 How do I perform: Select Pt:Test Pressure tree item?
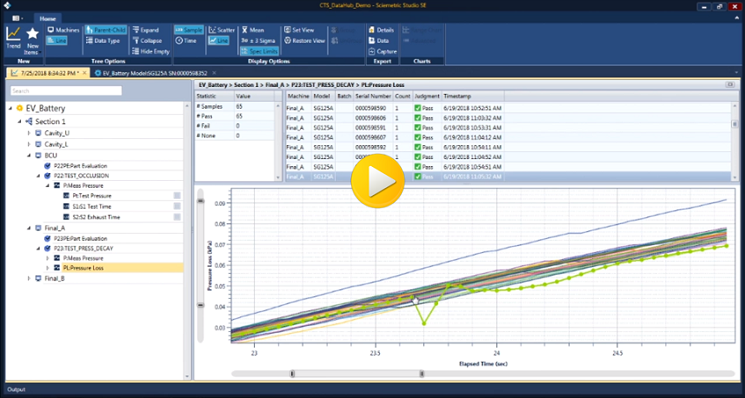[92, 196]
